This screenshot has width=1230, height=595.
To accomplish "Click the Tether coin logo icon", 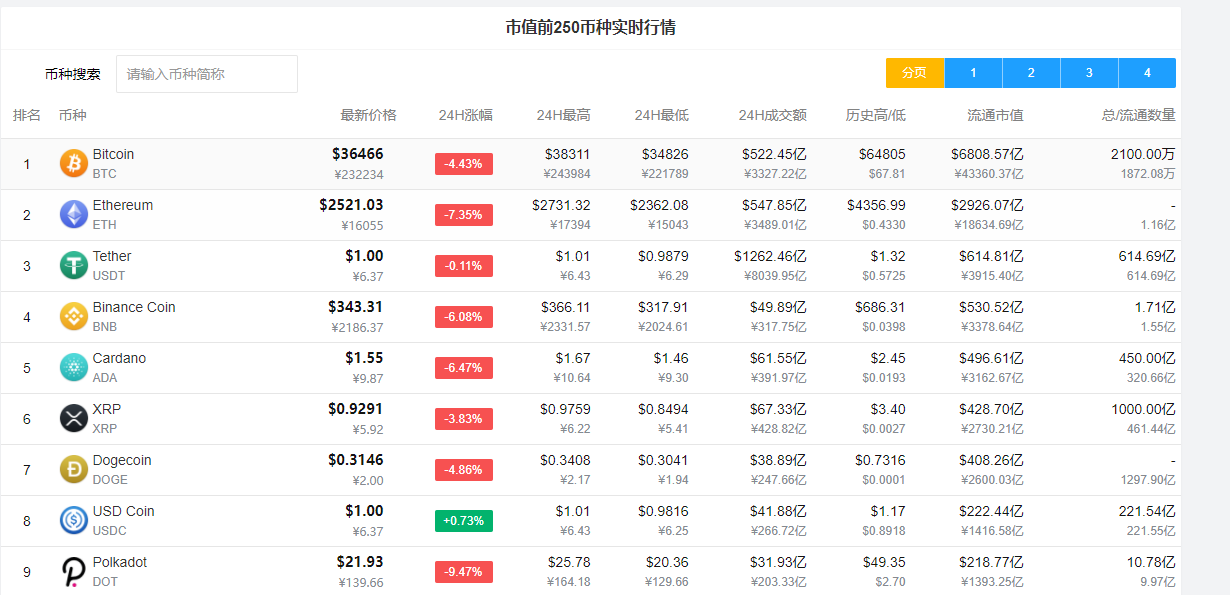I will click(74, 265).
